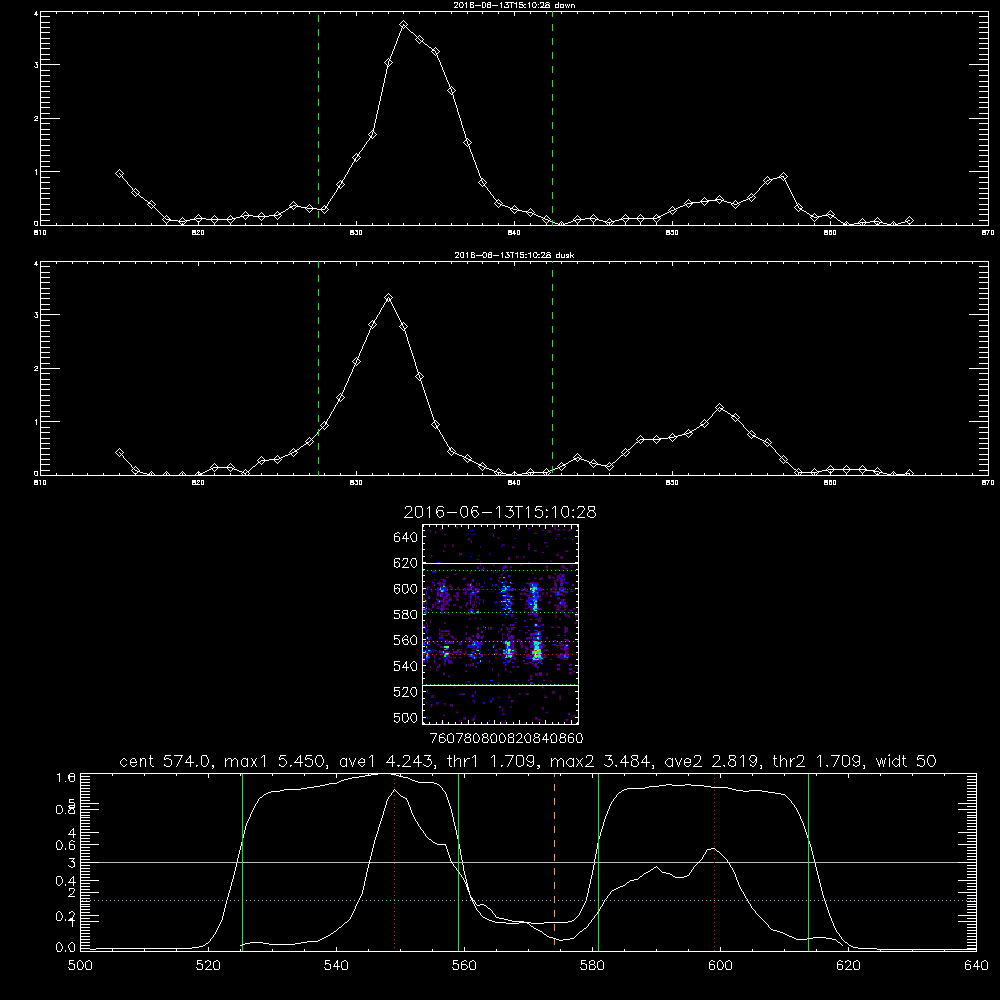
Task: Click the left green dashed line in dawn plot
Action: pyautogui.click(x=318, y=118)
